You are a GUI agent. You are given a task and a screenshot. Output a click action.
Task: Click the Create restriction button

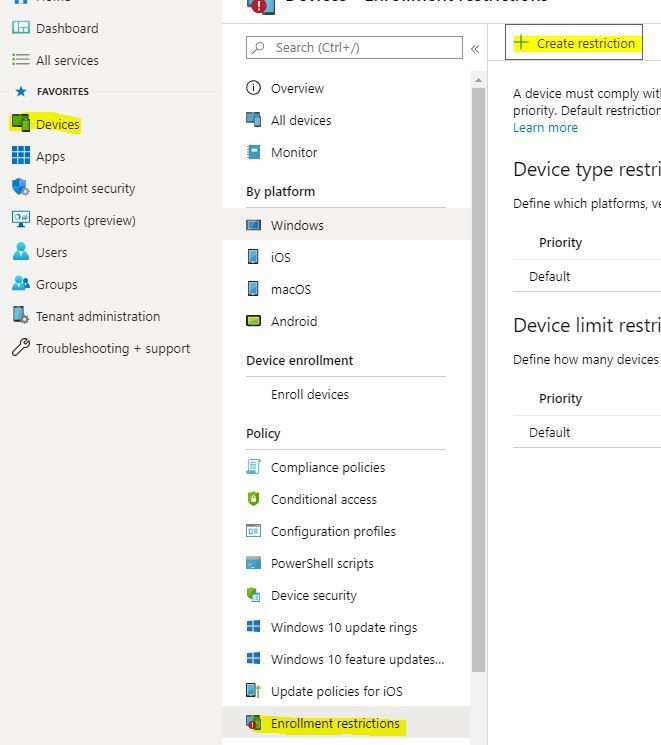[x=574, y=43]
